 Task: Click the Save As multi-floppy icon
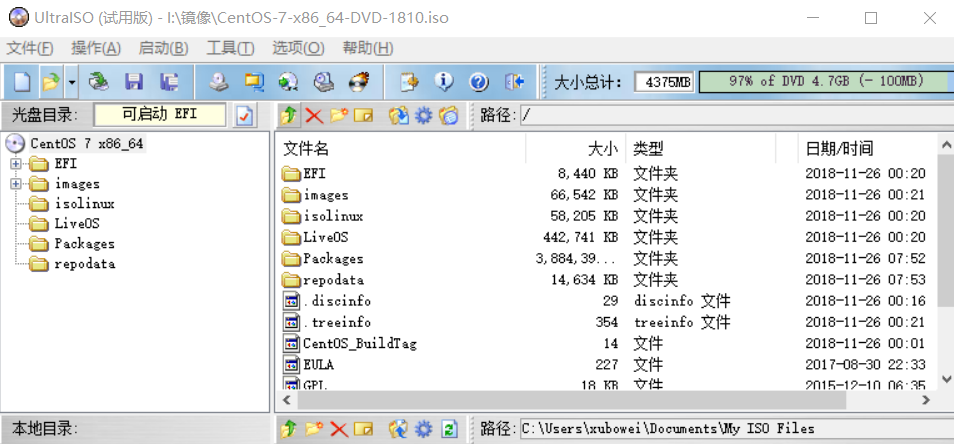pyautogui.click(x=169, y=82)
